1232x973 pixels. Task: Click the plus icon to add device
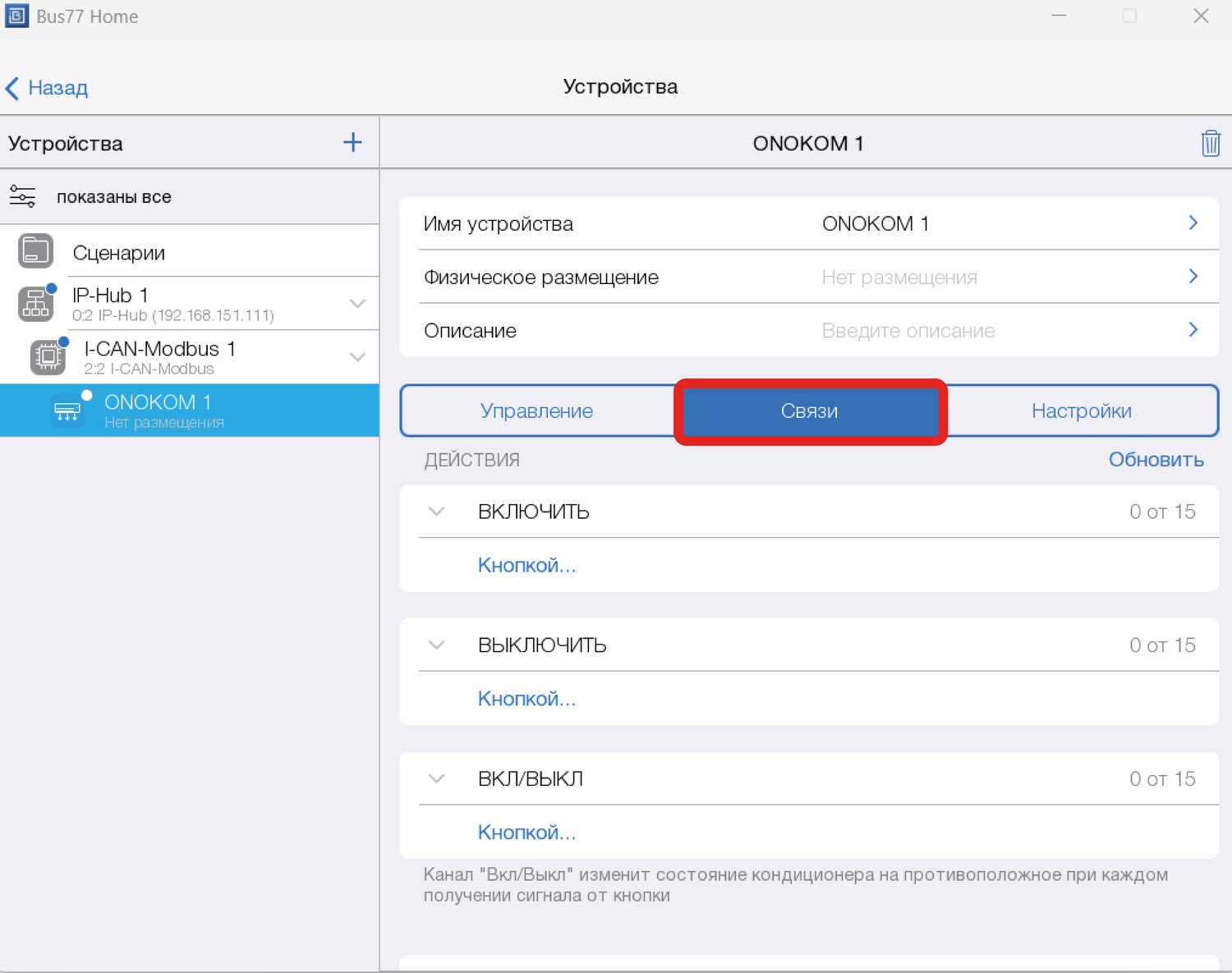(x=352, y=143)
